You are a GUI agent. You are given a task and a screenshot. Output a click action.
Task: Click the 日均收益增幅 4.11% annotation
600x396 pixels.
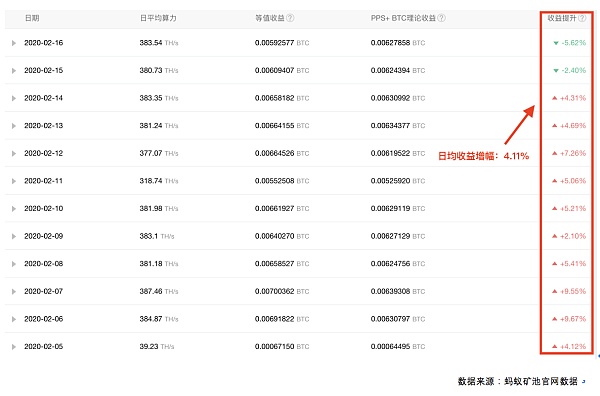point(483,156)
